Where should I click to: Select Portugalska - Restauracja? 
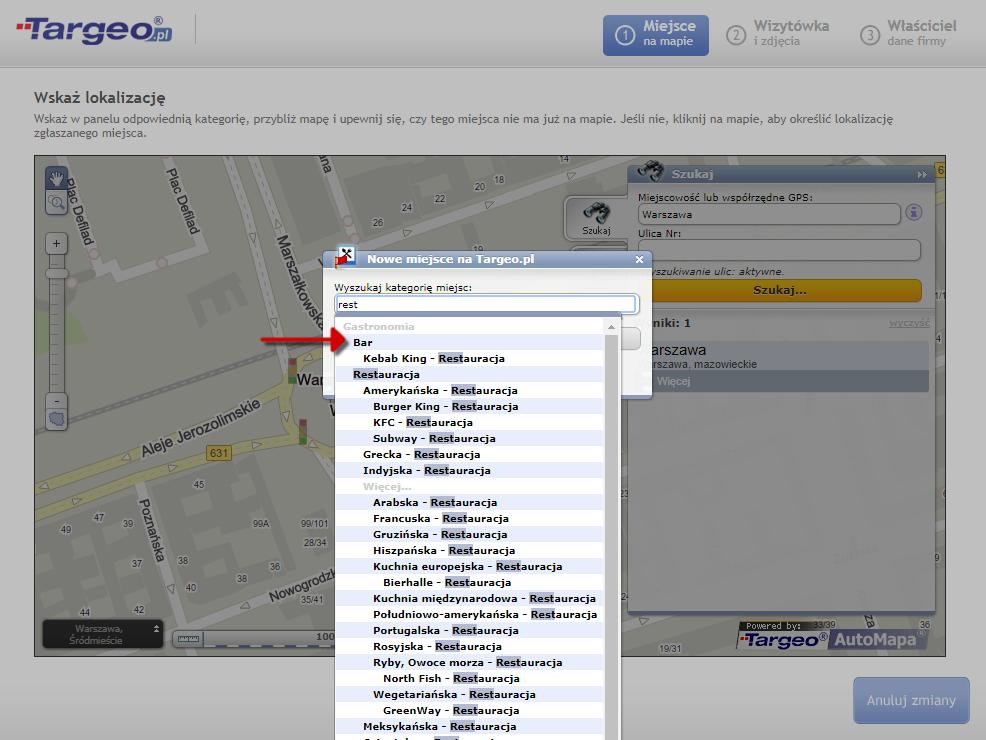[x=469, y=631]
